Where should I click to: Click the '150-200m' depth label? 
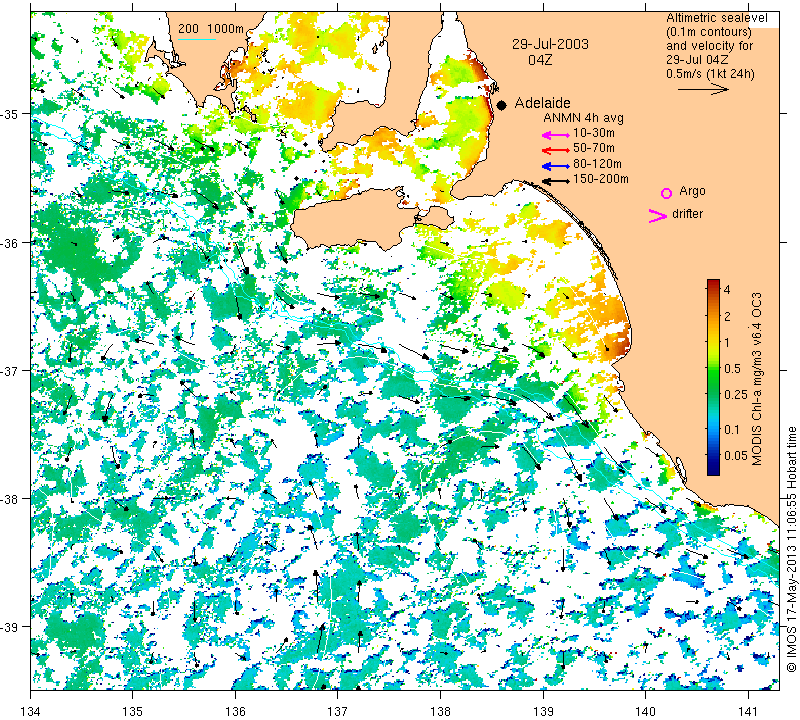601,179
